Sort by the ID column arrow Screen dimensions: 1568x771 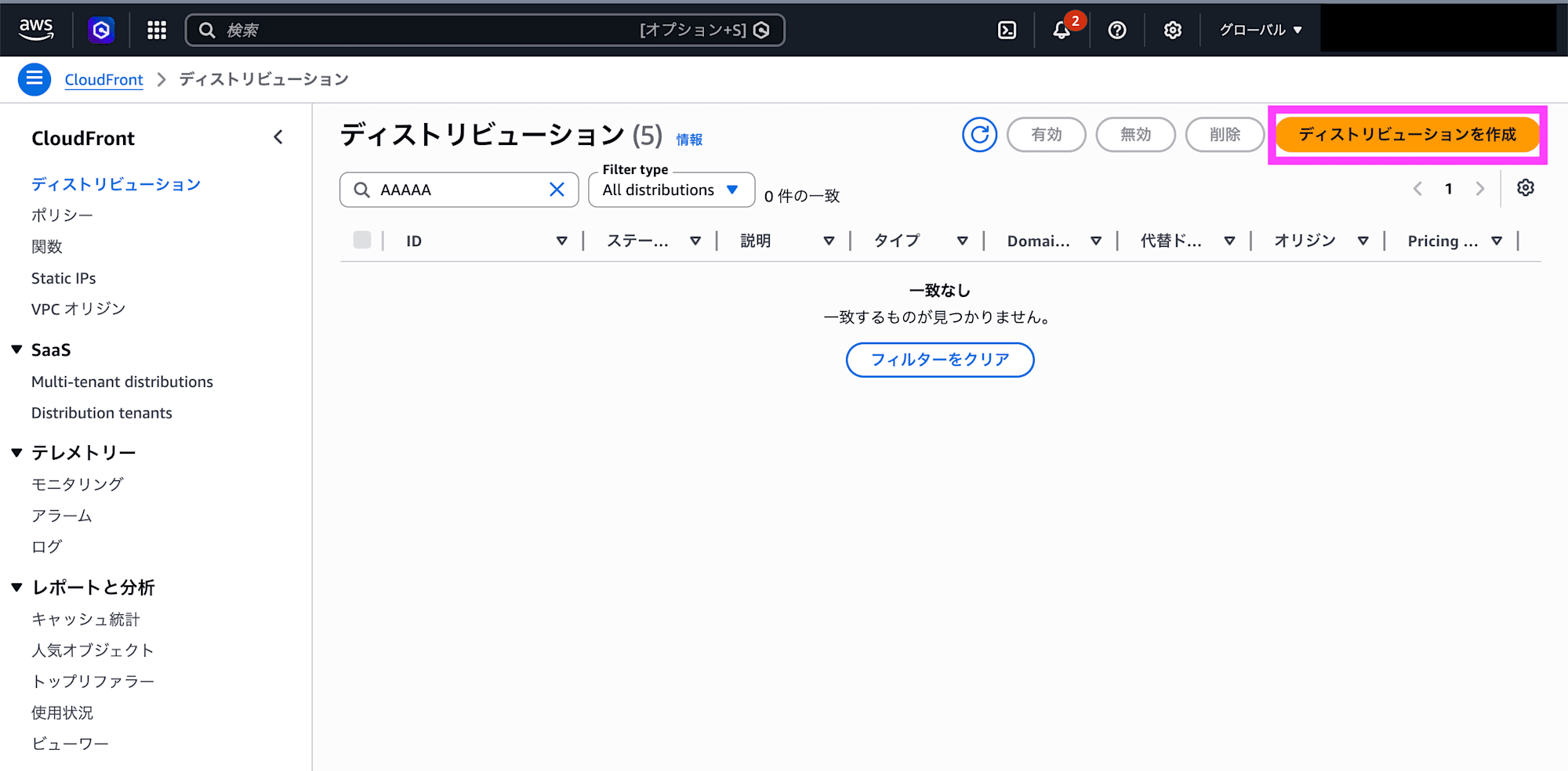(561, 241)
